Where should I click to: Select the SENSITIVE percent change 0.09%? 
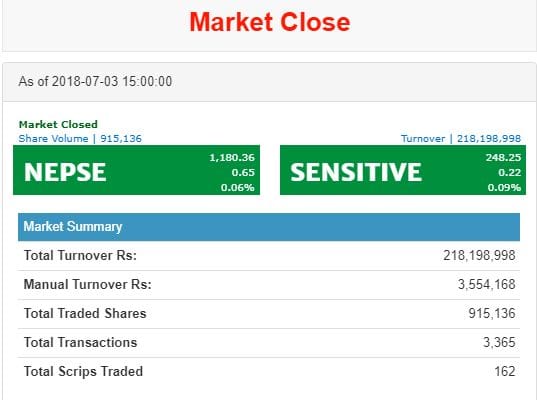(504, 188)
